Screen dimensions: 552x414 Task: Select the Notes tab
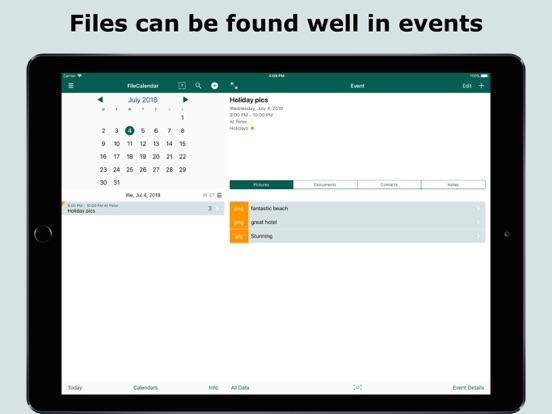[x=453, y=184]
